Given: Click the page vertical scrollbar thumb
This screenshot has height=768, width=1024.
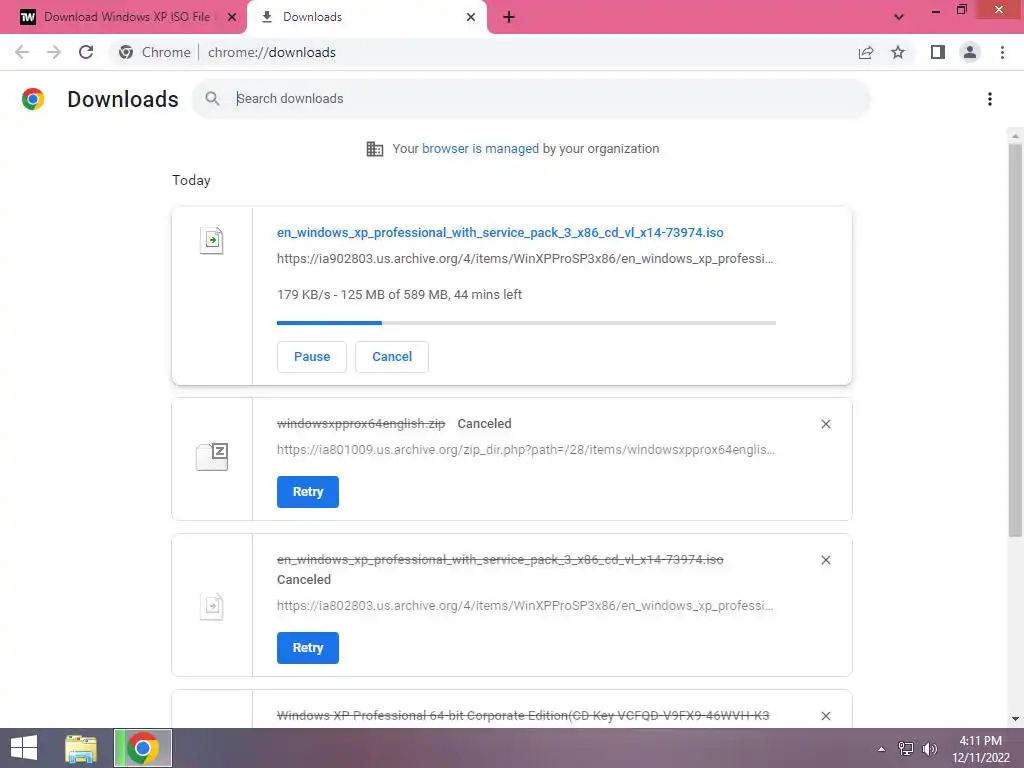Looking at the screenshot, I should [1015, 340].
